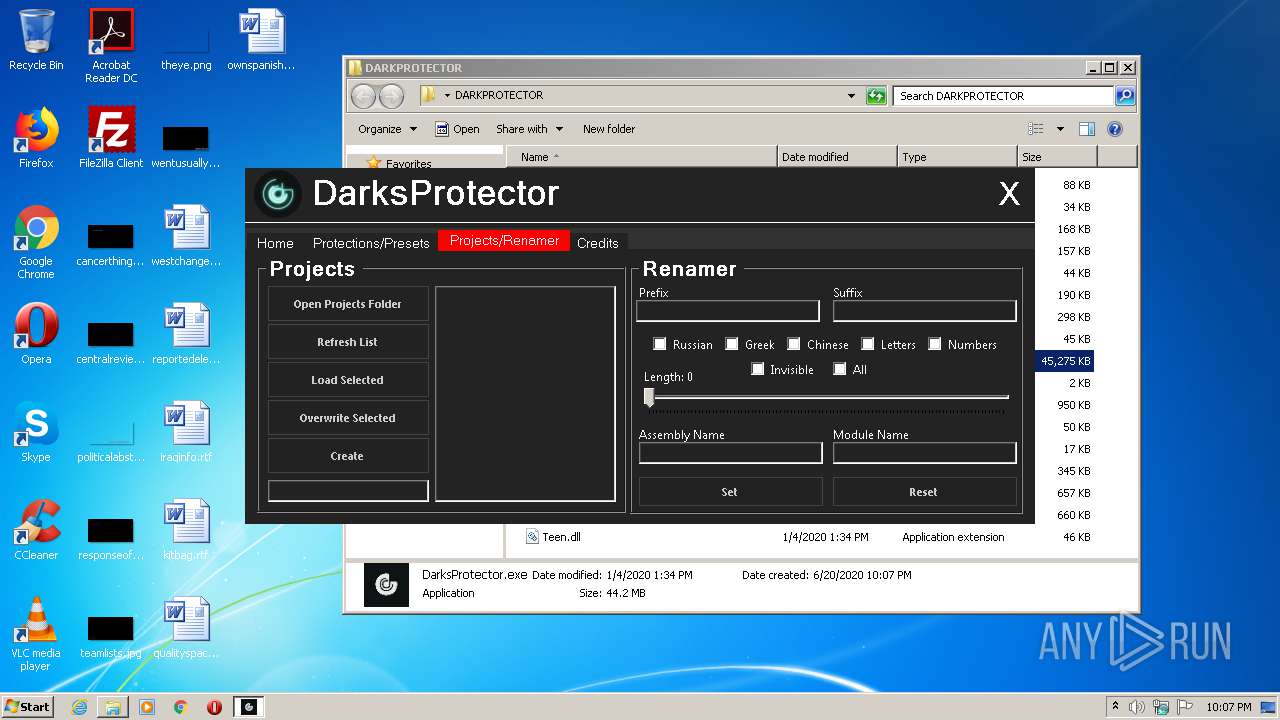Select the reportedele Word document
This screenshot has height=720, width=1280.
[186, 334]
